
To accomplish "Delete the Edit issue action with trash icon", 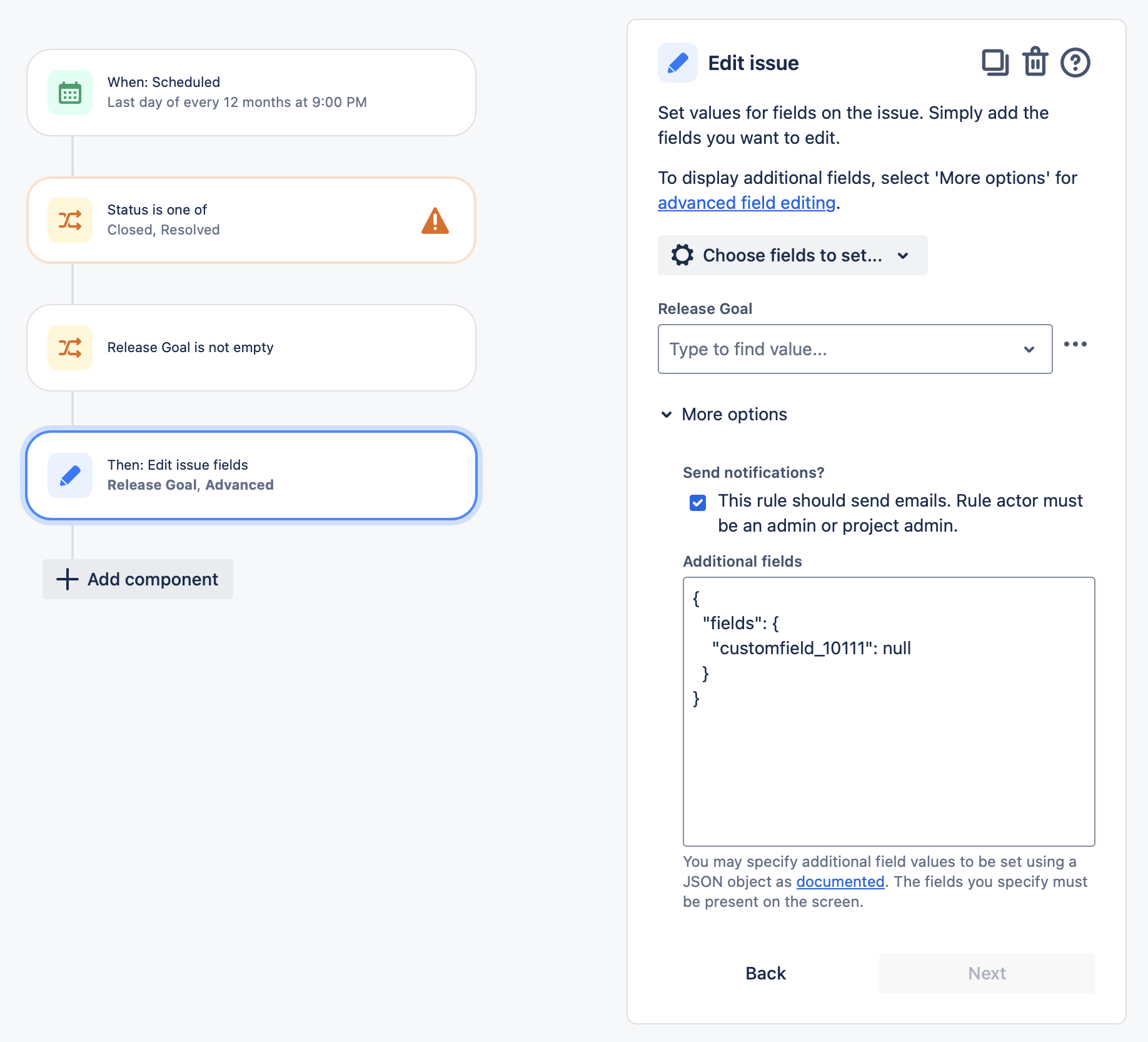I will (1035, 63).
